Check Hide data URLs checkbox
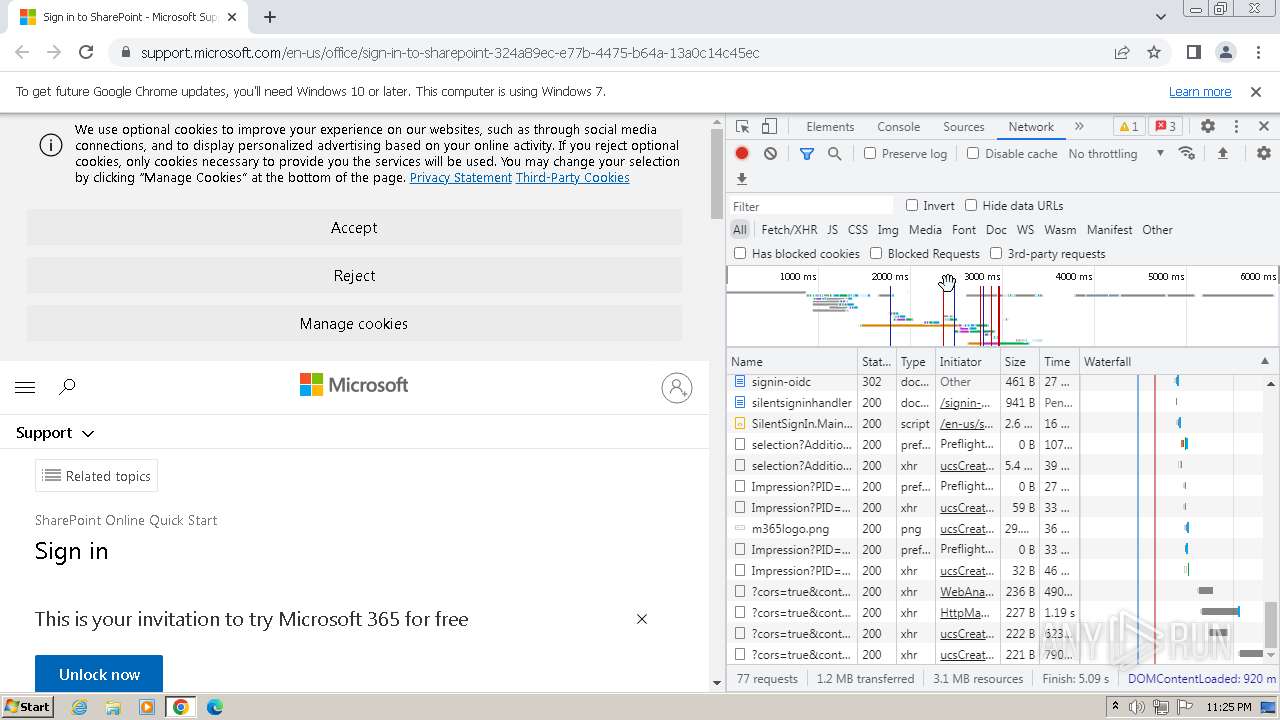This screenshot has width=1280, height=720. [x=971, y=205]
